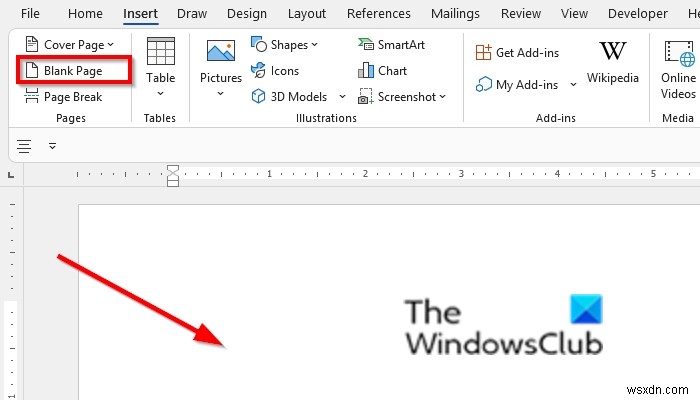Click the SmartArt icon

(366, 44)
